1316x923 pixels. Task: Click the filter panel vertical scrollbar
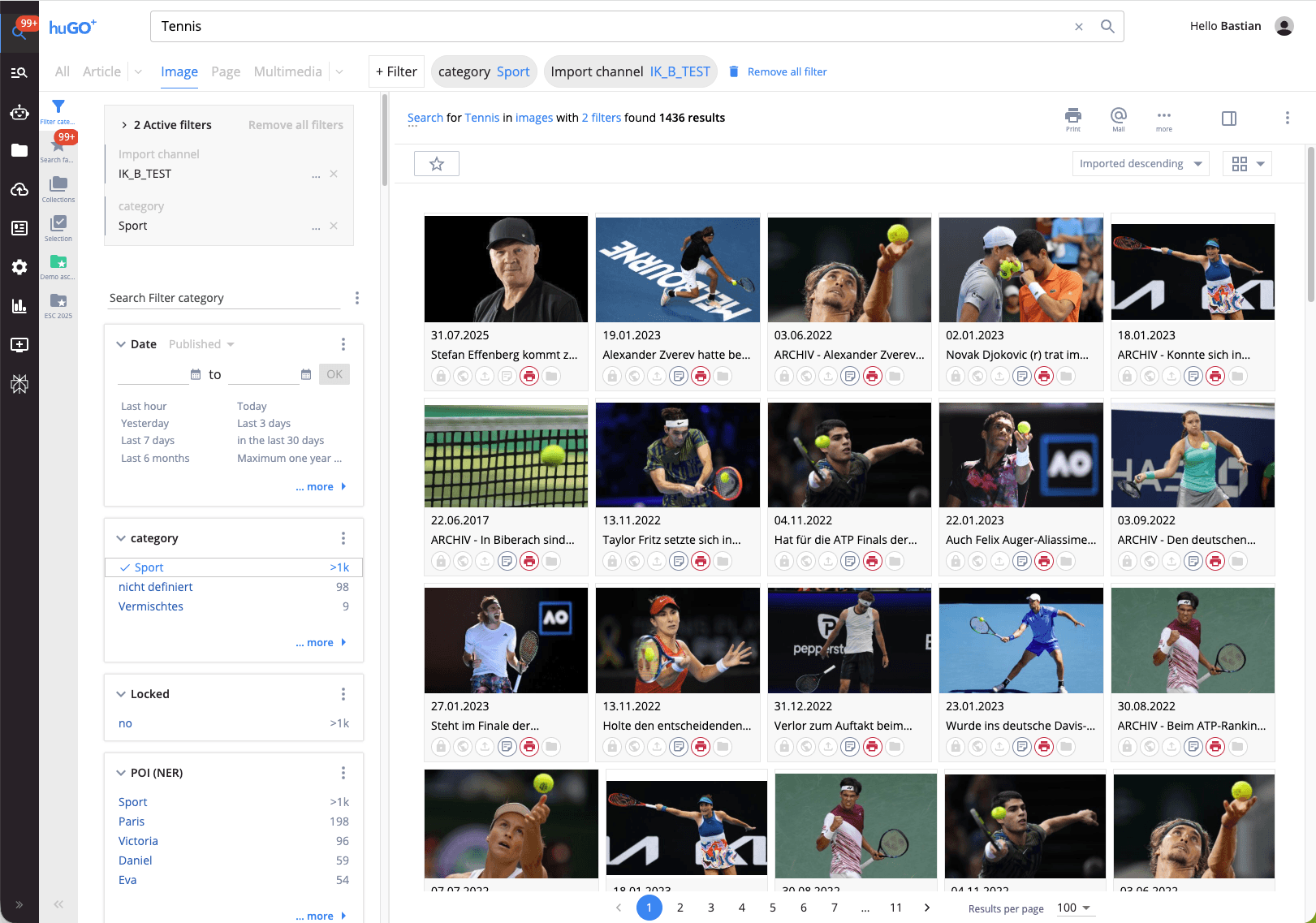pos(385,140)
